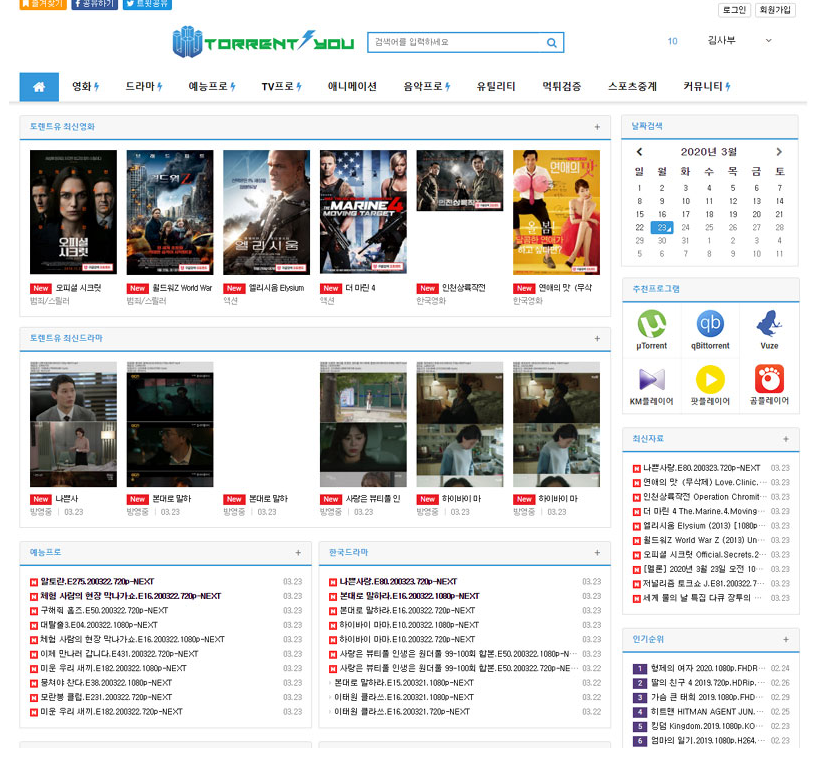Open 오피셜 시크릿 movie poster

73,212
